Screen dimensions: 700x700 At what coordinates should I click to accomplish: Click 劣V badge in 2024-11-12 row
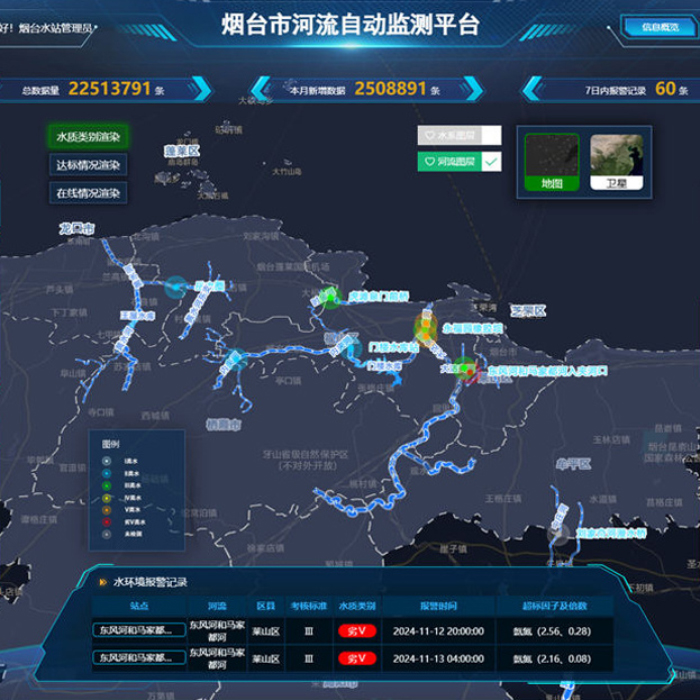357,631
